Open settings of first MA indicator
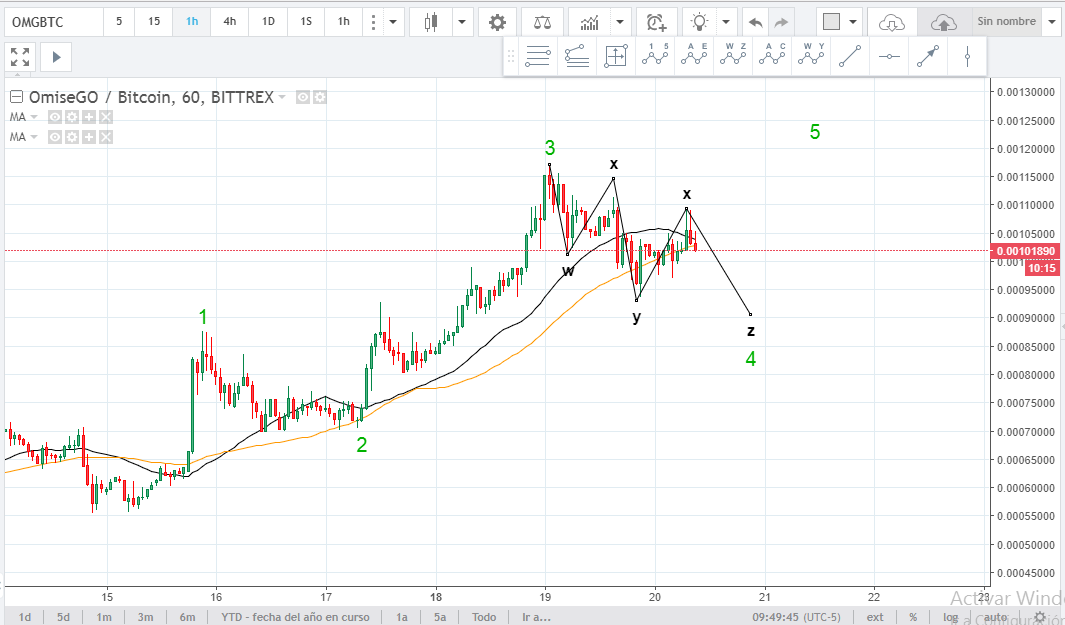The height and width of the screenshot is (625, 1065). click(72, 117)
